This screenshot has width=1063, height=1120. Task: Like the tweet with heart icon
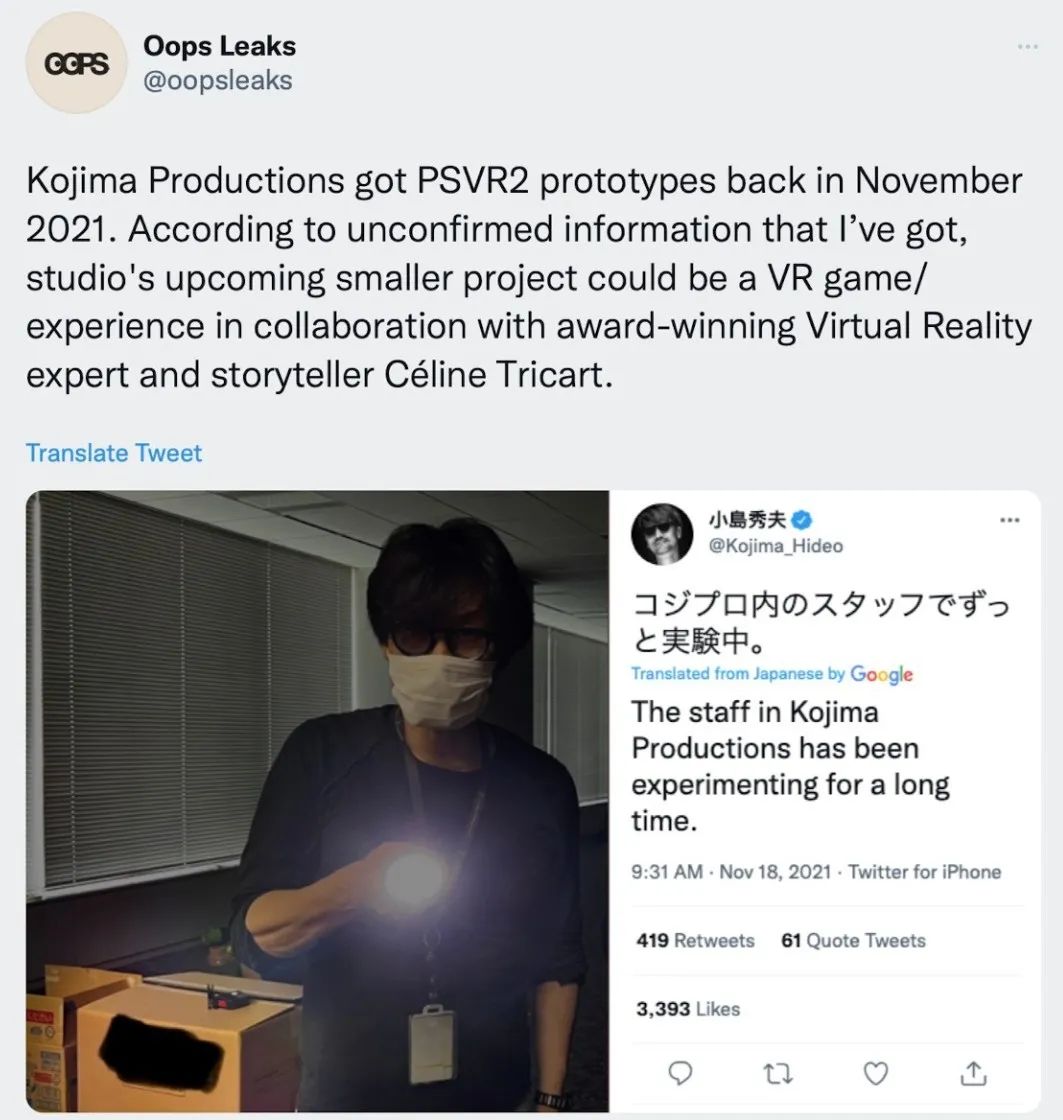pyautogui.click(x=877, y=1072)
